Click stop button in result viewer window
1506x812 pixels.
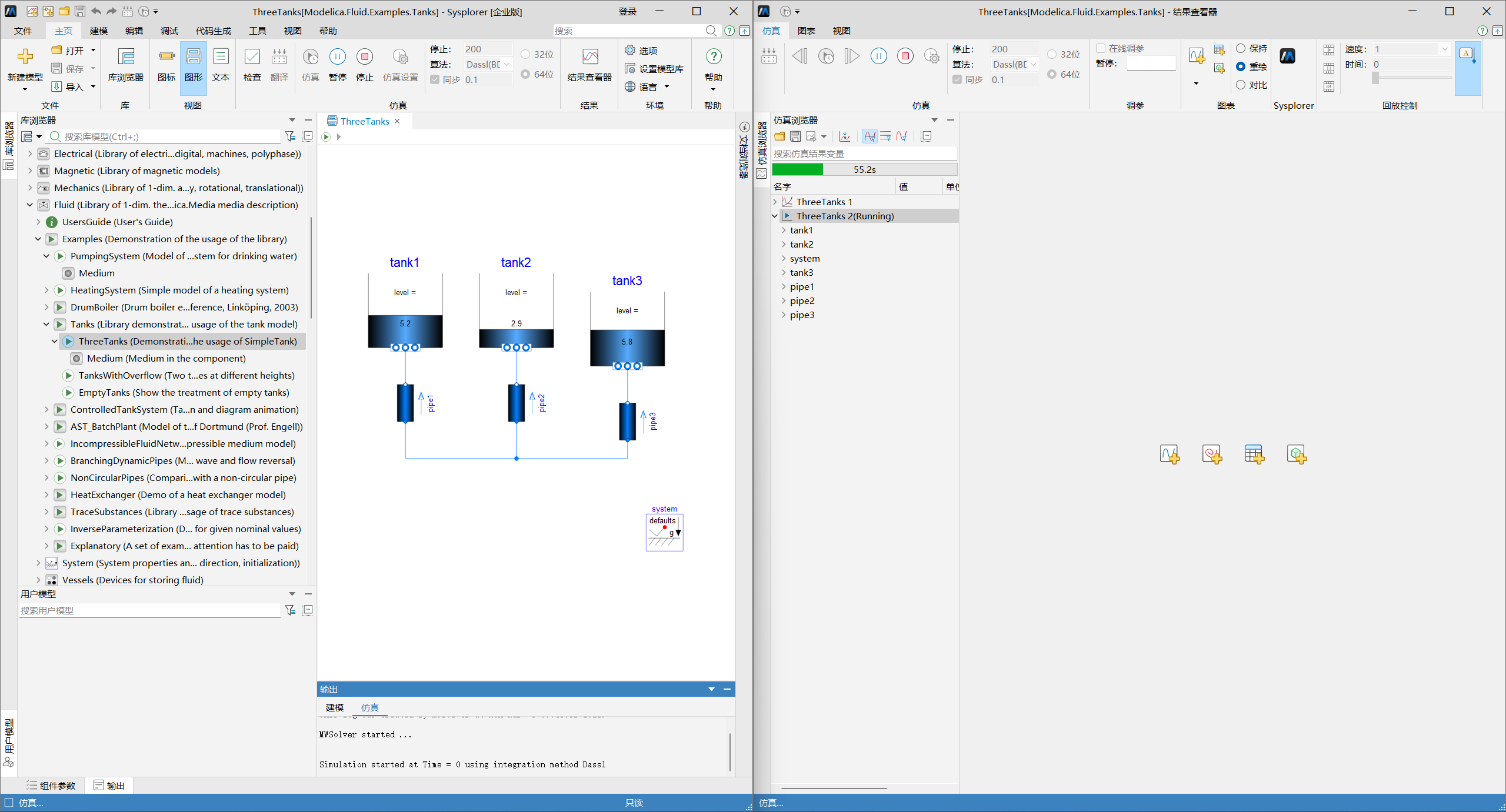point(905,56)
